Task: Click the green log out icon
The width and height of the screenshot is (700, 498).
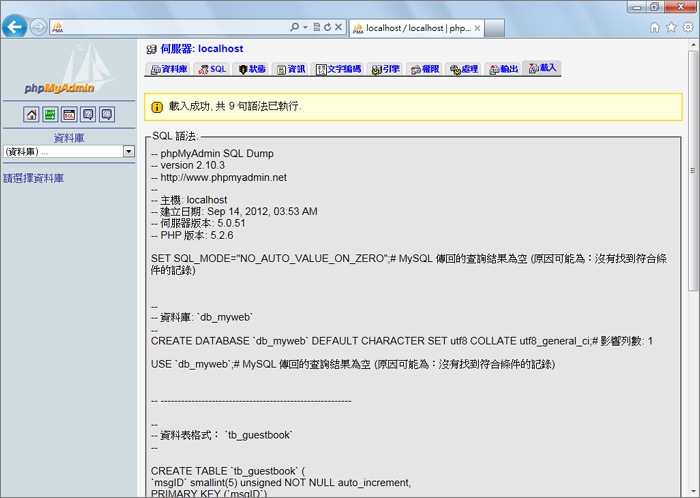Action: coord(50,115)
